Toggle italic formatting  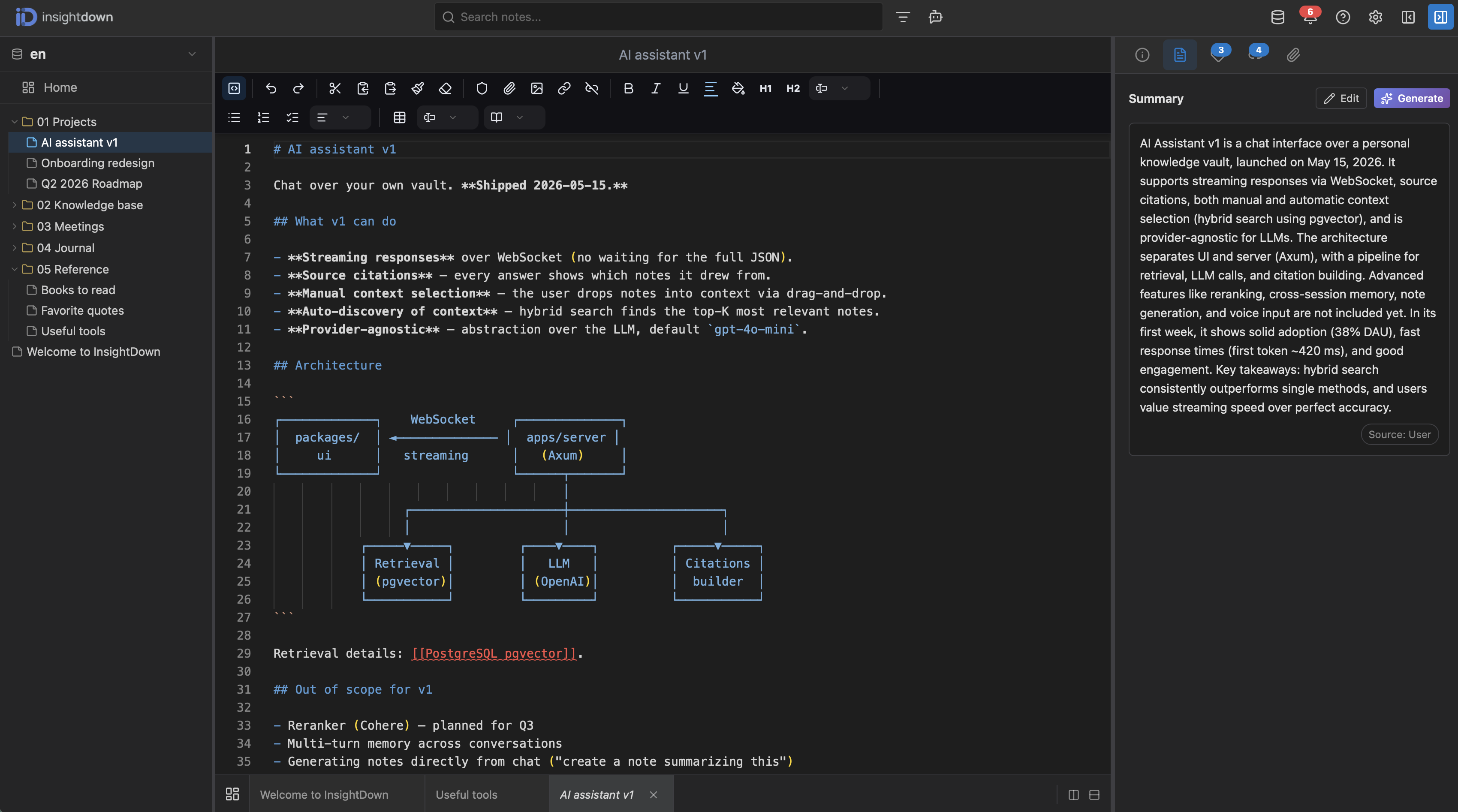(656, 88)
